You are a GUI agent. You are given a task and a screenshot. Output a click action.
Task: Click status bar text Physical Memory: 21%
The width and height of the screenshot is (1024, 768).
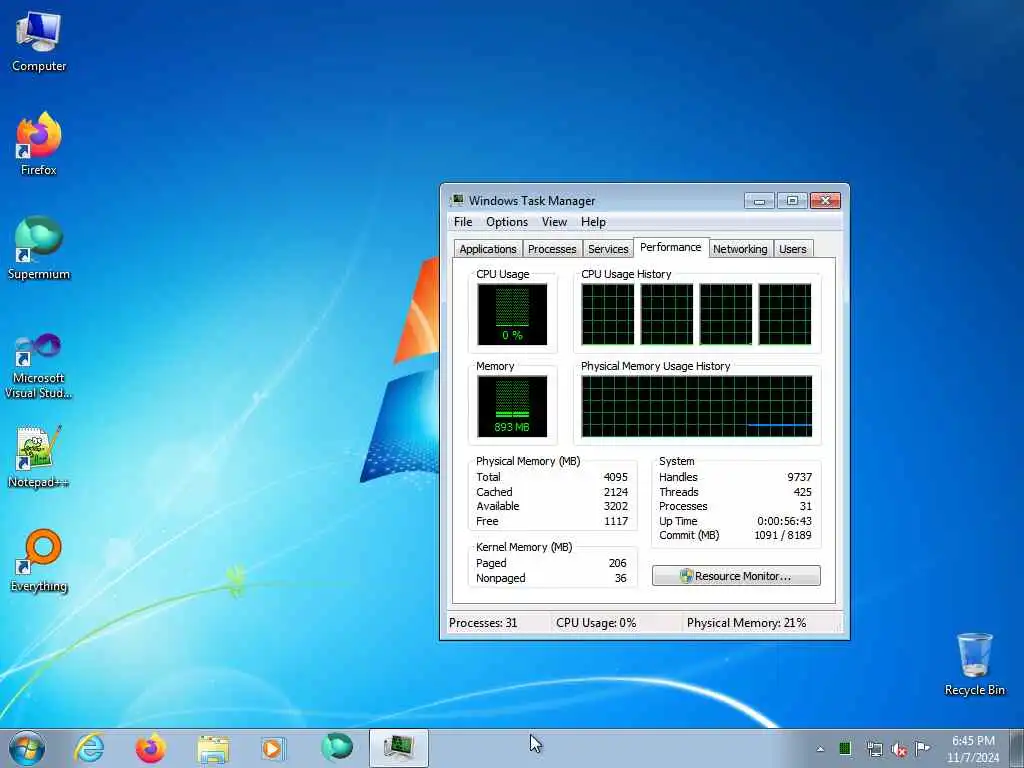pyautogui.click(x=746, y=623)
